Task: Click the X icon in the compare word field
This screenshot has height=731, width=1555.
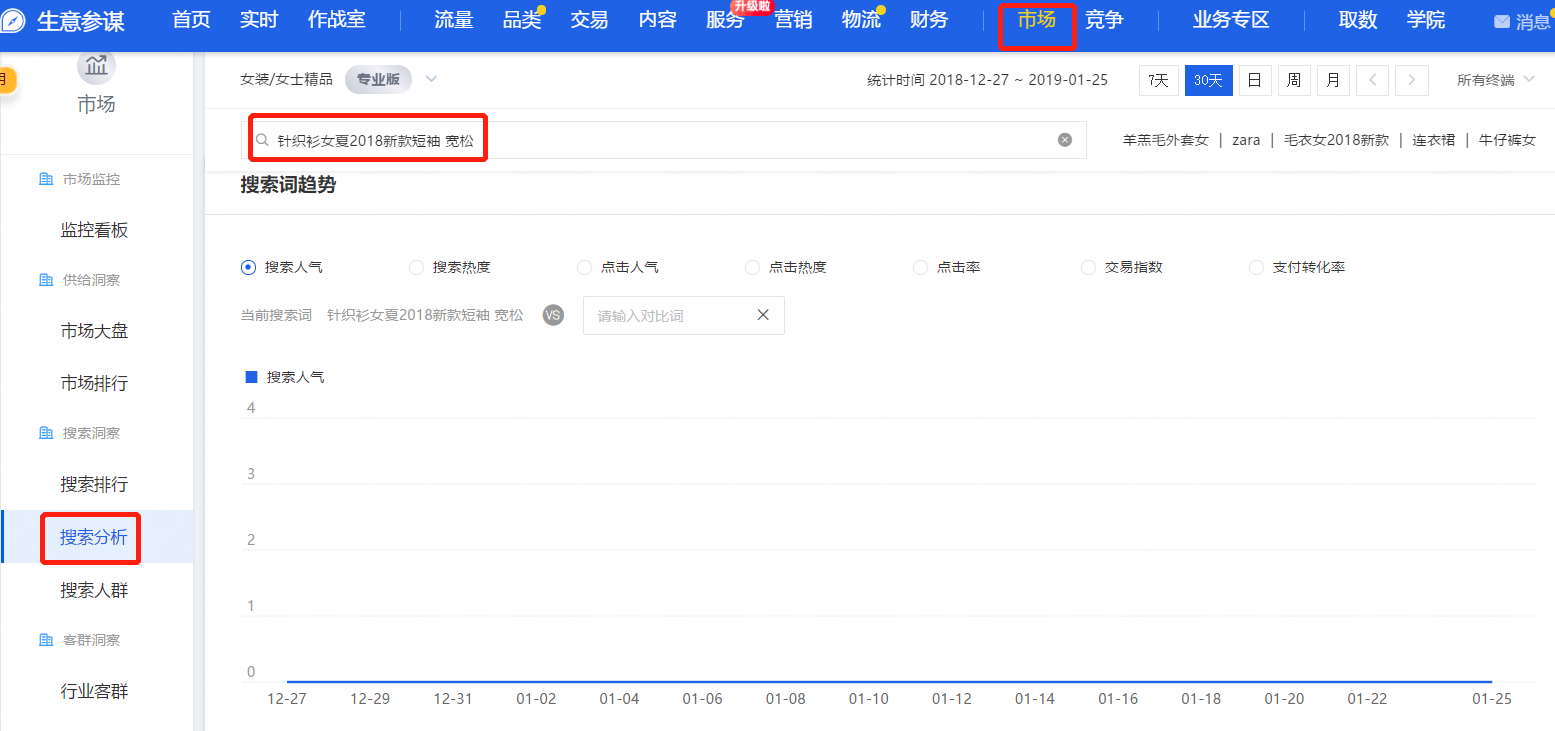Action: click(763, 315)
